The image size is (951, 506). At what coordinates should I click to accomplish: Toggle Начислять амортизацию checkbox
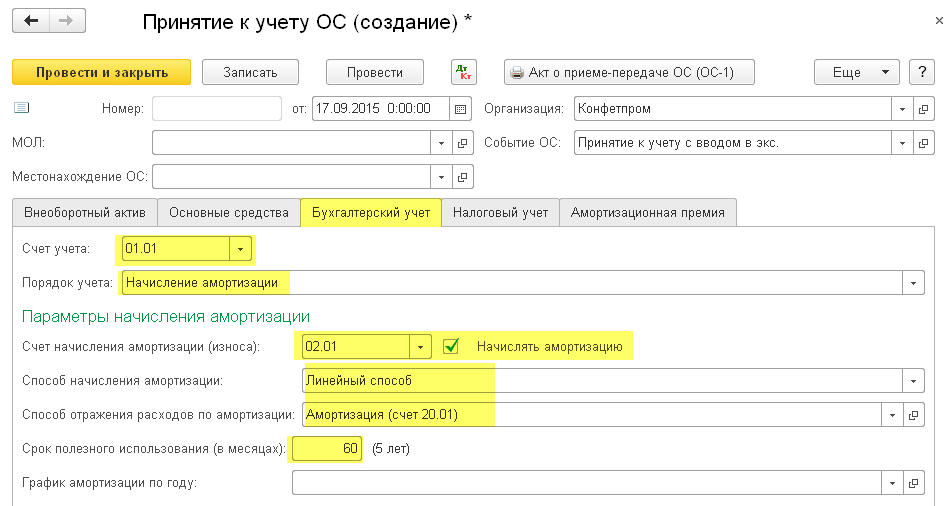[451, 347]
